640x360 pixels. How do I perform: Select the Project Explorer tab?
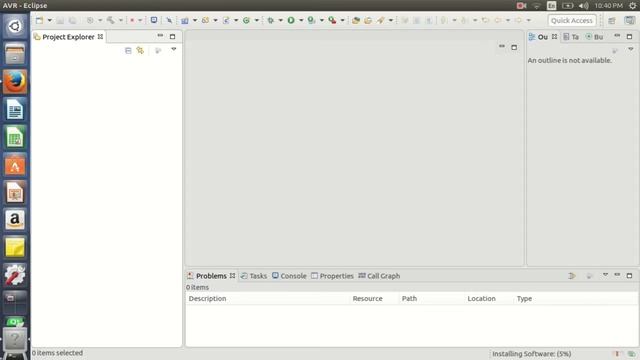[x=69, y=37]
